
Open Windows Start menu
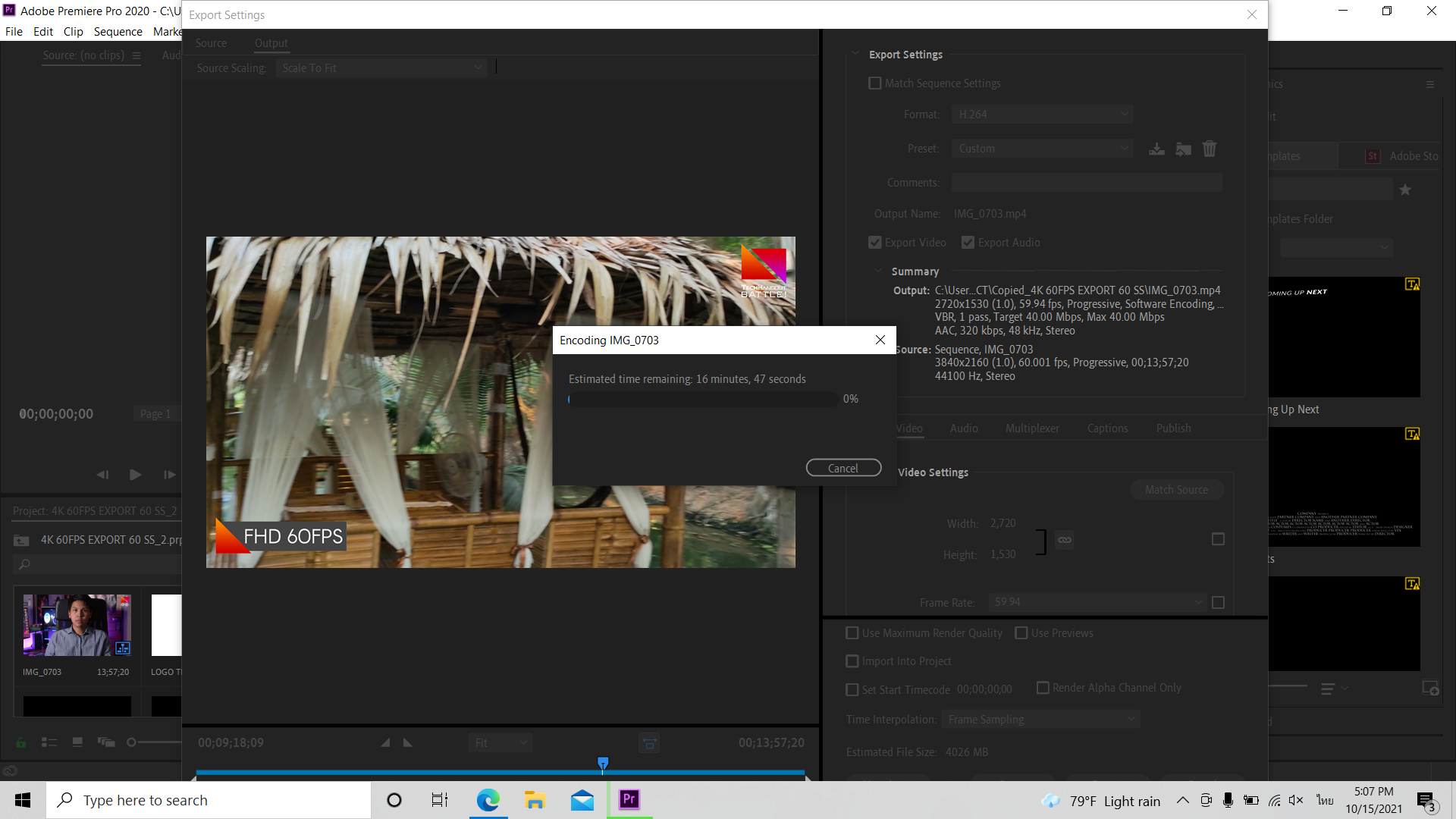coord(23,800)
